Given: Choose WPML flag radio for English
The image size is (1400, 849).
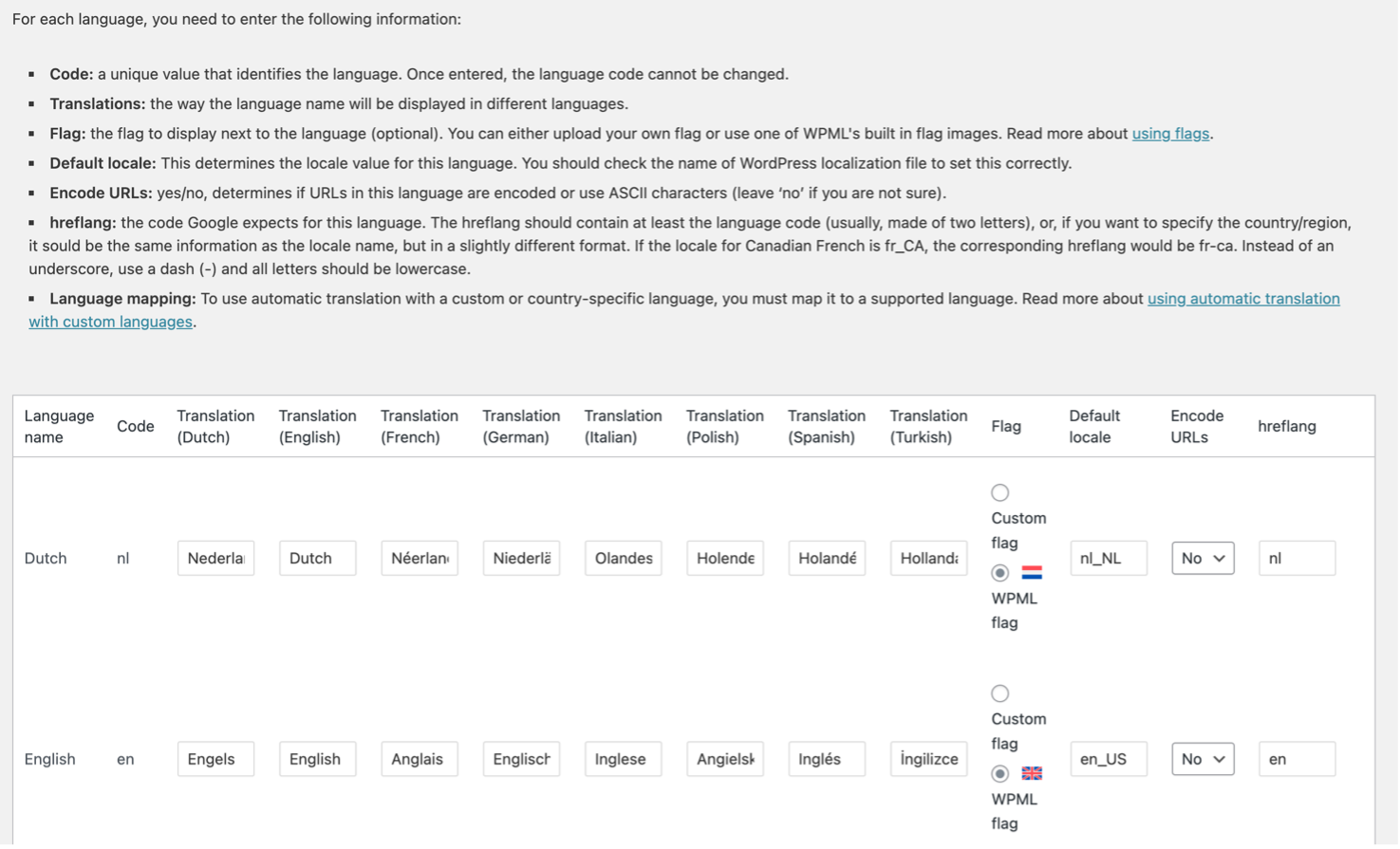Looking at the screenshot, I should pyautogui.click(x=999, y=774).
